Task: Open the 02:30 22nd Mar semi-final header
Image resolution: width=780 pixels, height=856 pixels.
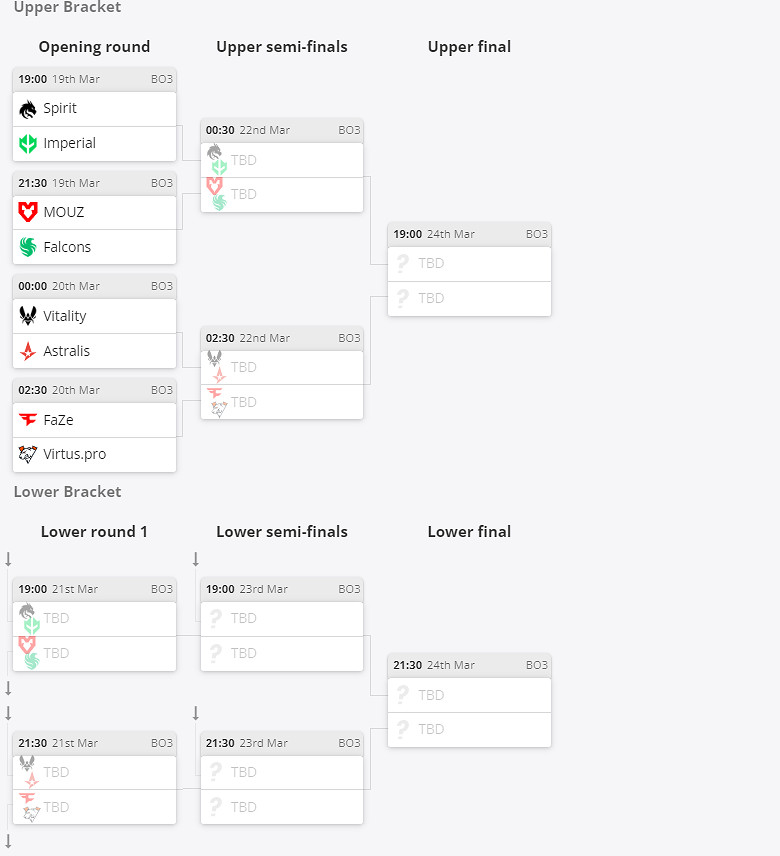Action: pyautogui.click(x=281, y=338)
